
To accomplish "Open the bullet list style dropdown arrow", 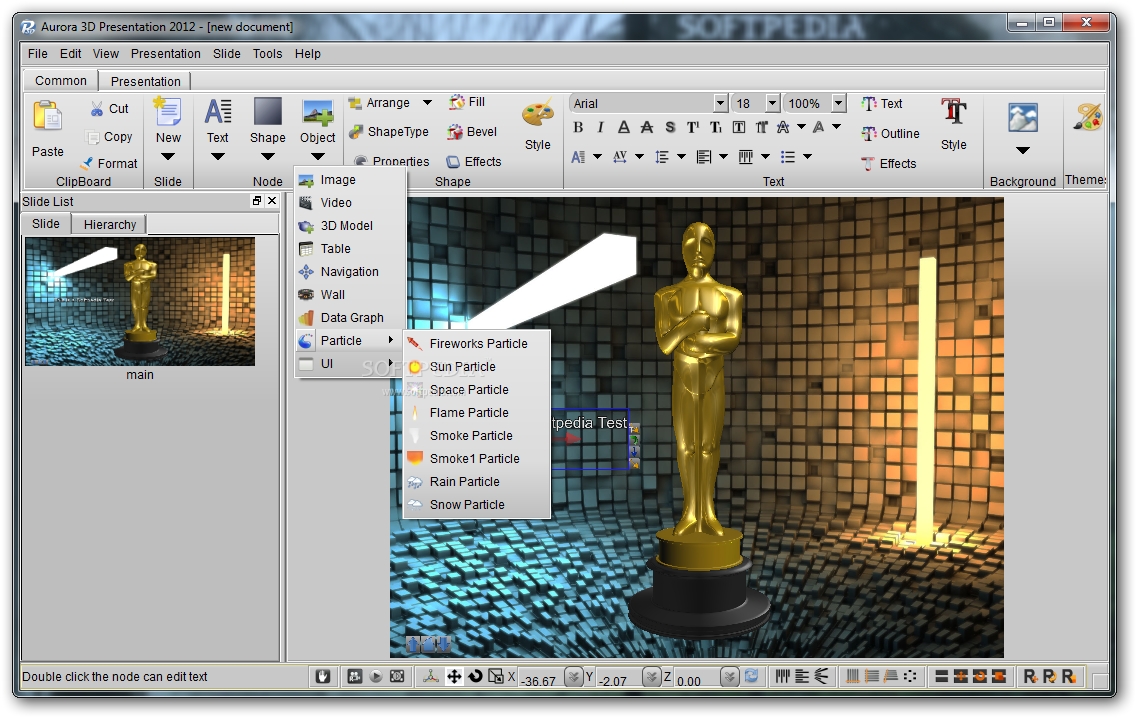I will coord(807,157).
